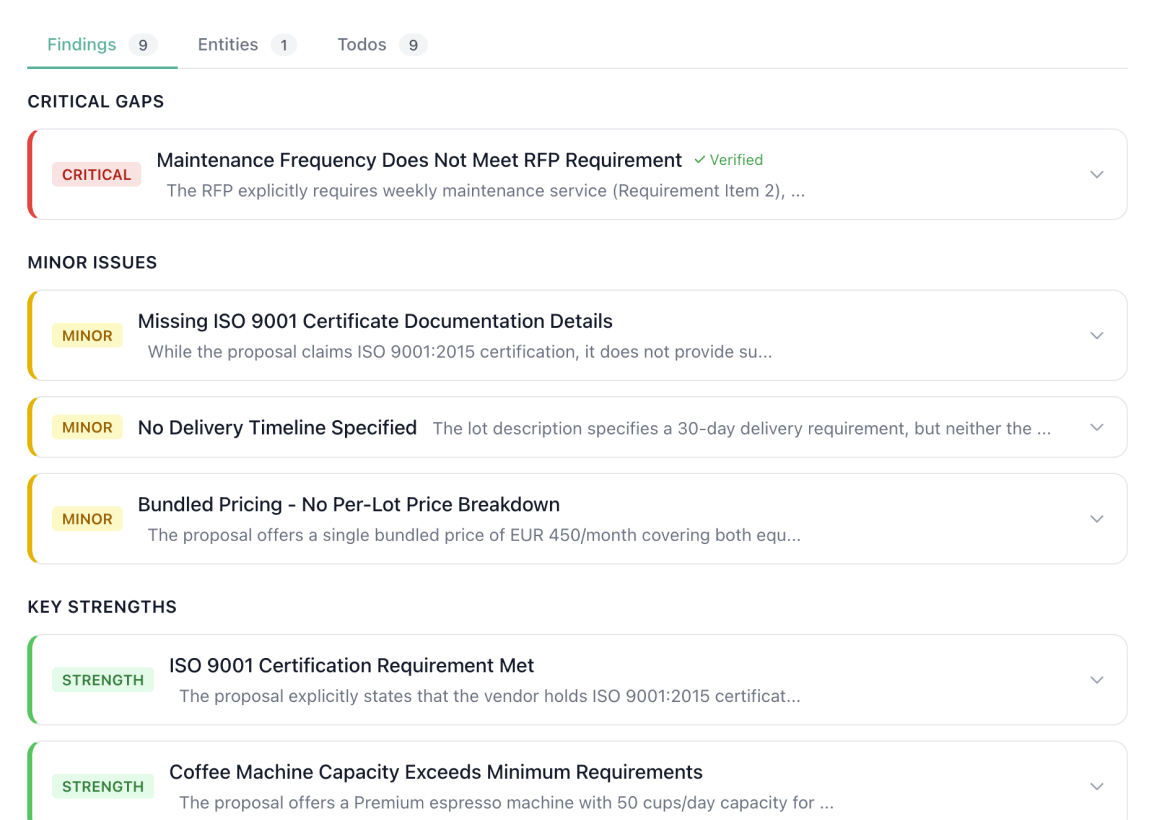Click MINOR badge on ISO Certificate finding
The width and height of the screenshot is (1160, 820).
[87, 336]
